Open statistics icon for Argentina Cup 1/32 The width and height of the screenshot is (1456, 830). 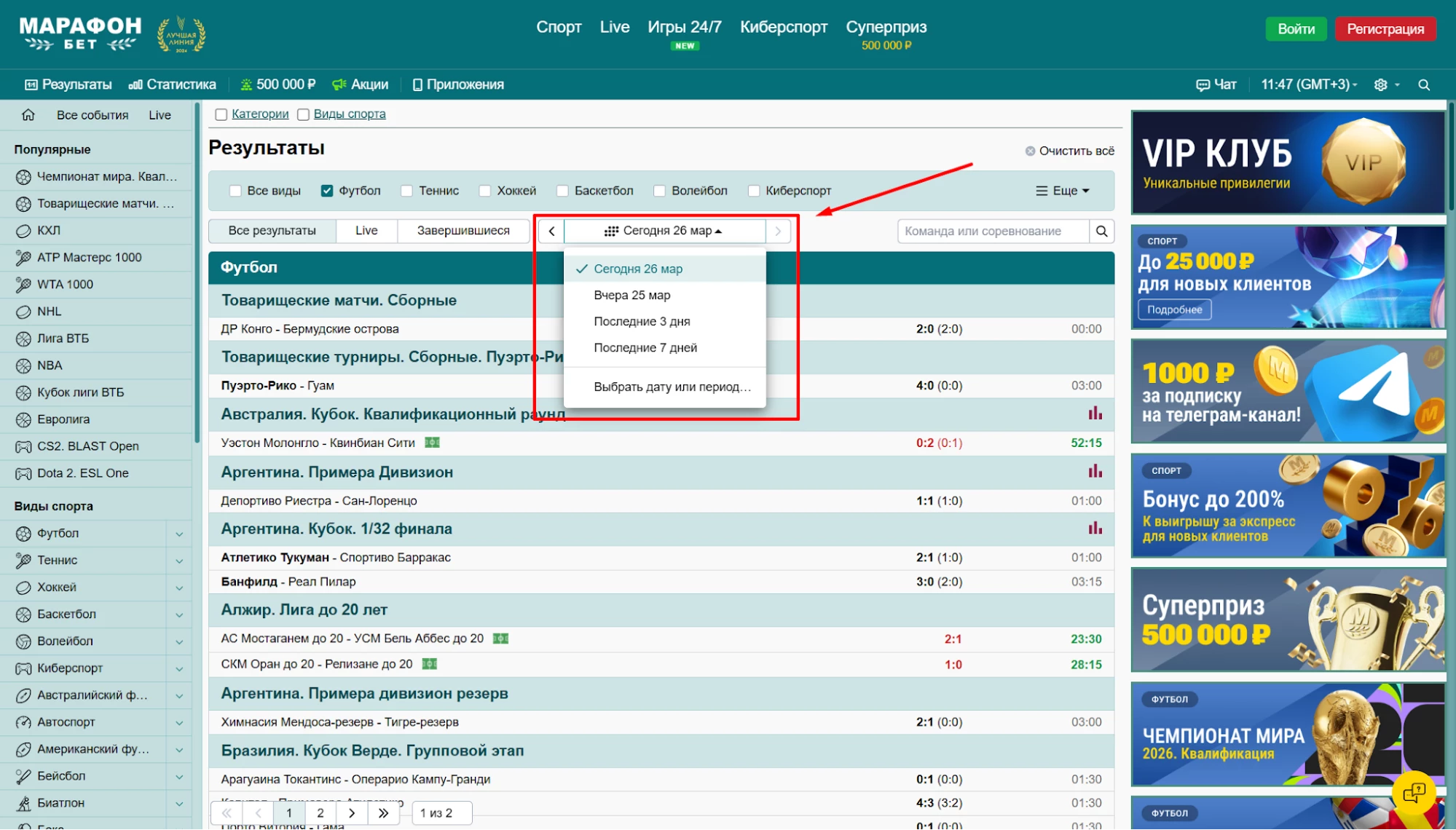1095,529
